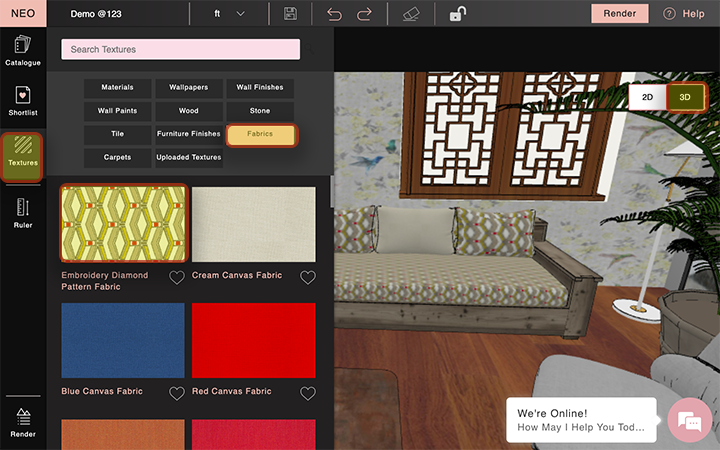Click the pink Render button
Image resolution: width=720 pixels, height=450 pixels.
(x=619, y=13)
